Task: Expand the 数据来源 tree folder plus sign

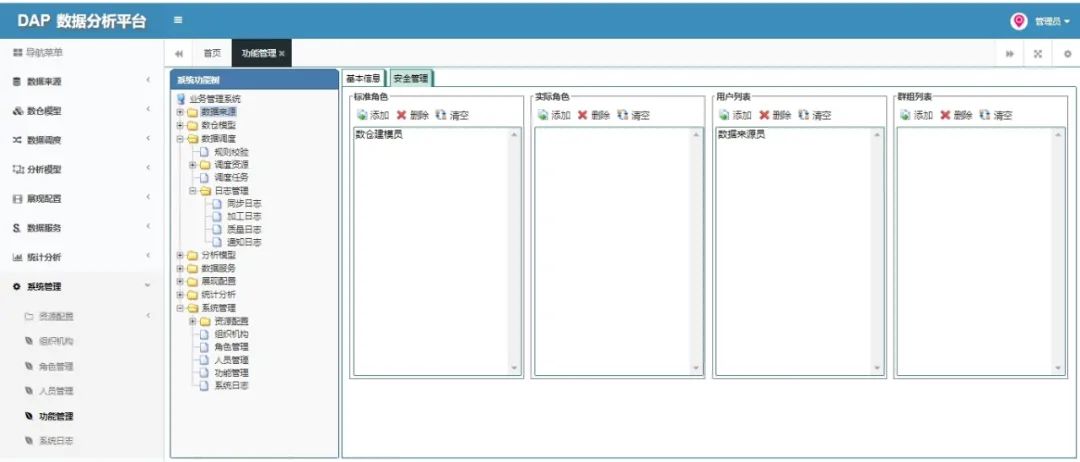Action: [180, 112]
